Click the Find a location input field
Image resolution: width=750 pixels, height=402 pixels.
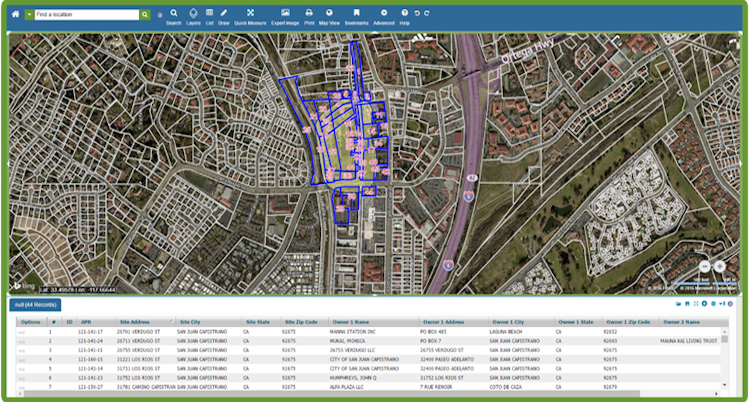coord(87,15)
